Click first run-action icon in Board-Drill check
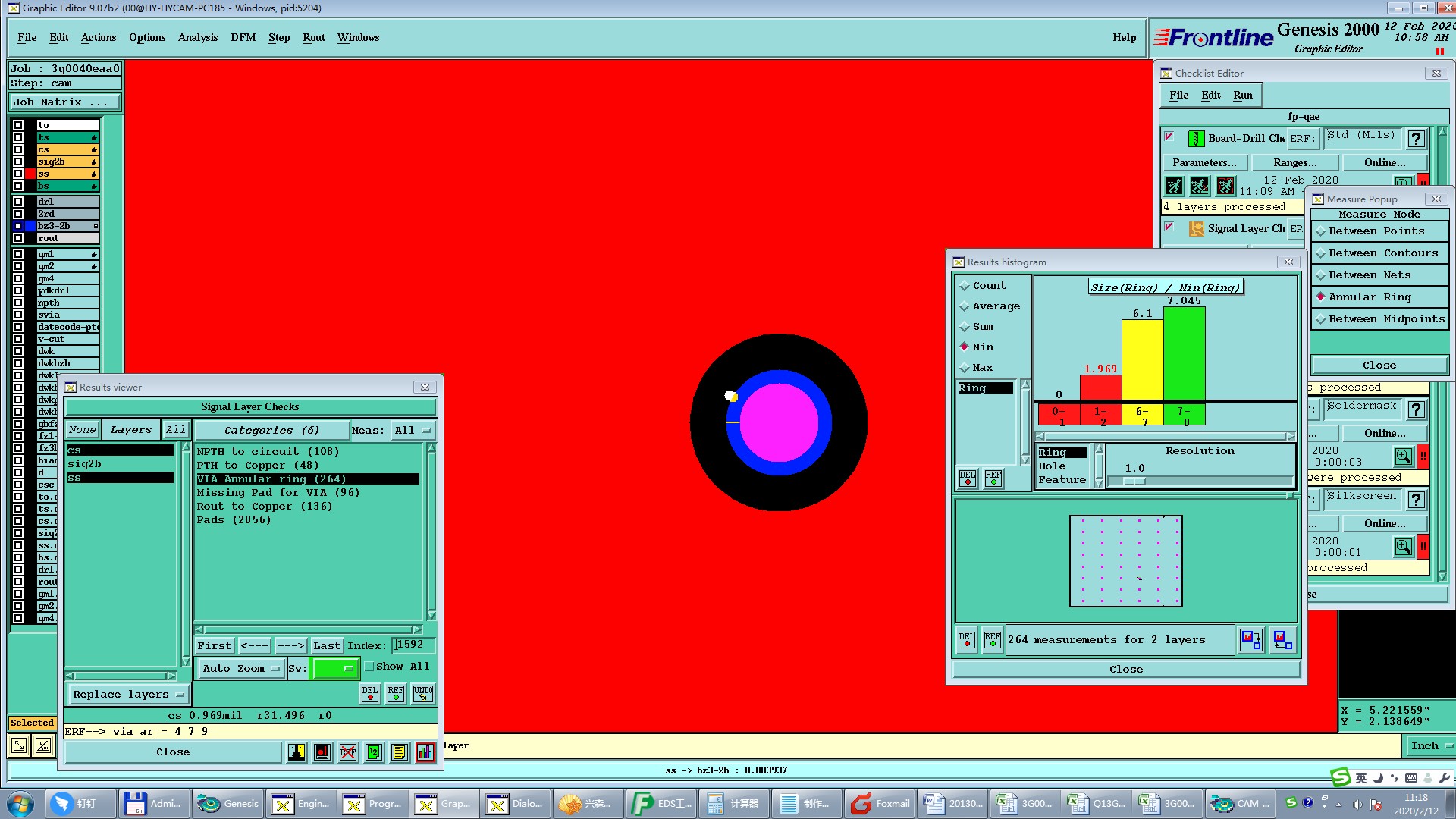The width and height of the screenshot is (1456, 819). click(1174, 186)
